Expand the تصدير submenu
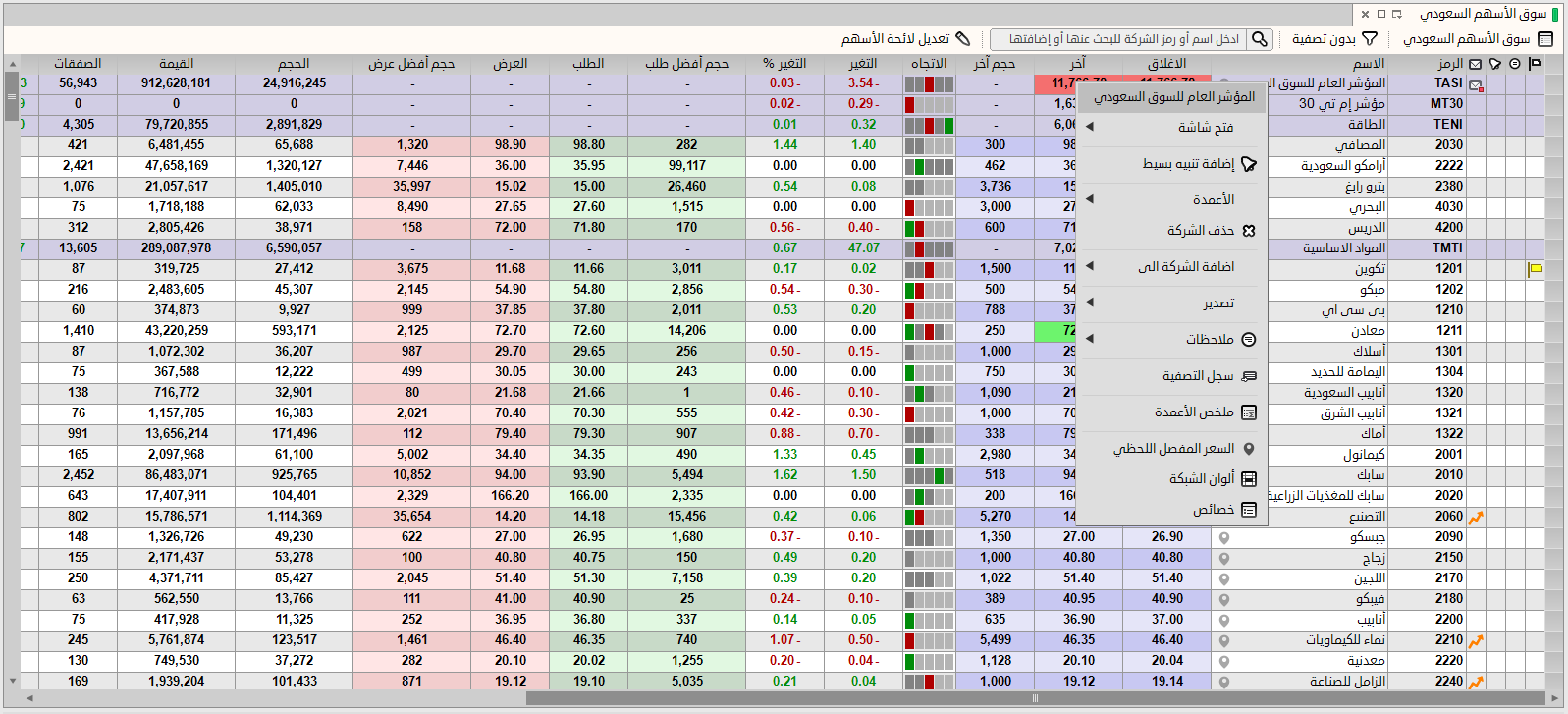 [1171, 302]
